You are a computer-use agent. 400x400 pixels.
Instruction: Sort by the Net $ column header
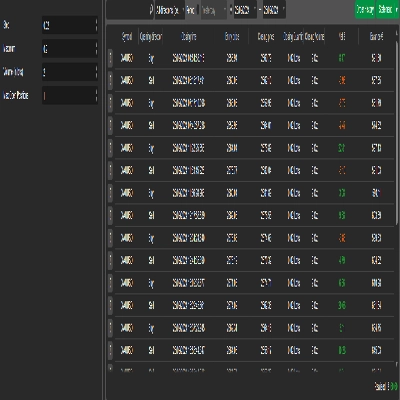point(342,36)
